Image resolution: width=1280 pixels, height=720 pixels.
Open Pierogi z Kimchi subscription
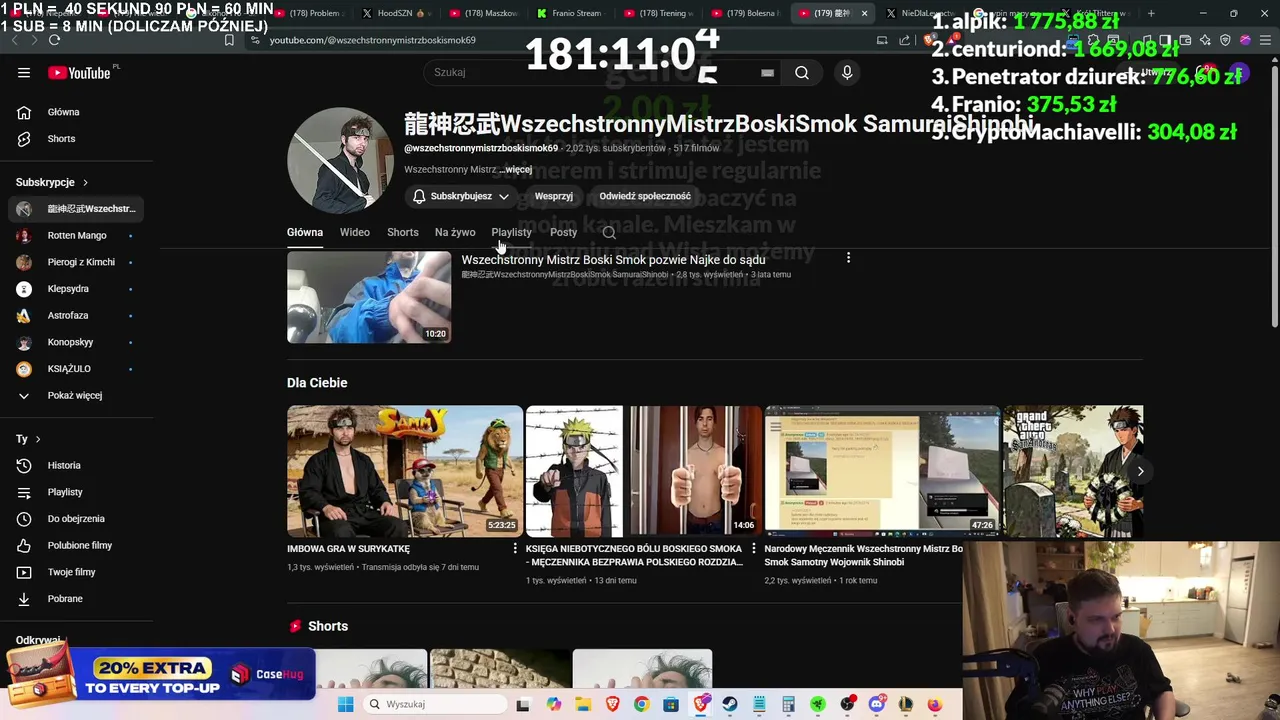coord(76,262)
